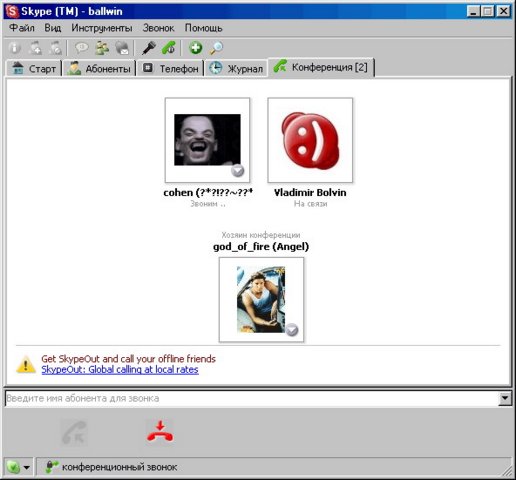Switch to the Журнал tab
The height and width of the screenshot is (480, 516).
(x=236, y=68)
